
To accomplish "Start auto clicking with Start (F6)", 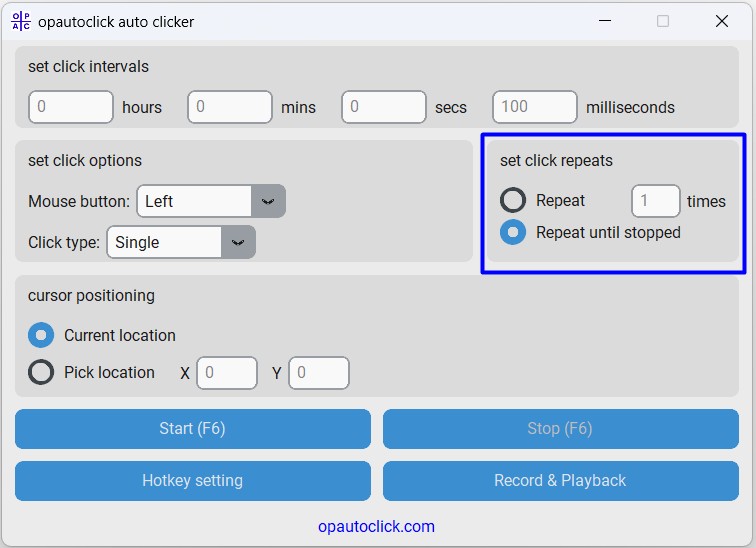I will click(193, 428).
